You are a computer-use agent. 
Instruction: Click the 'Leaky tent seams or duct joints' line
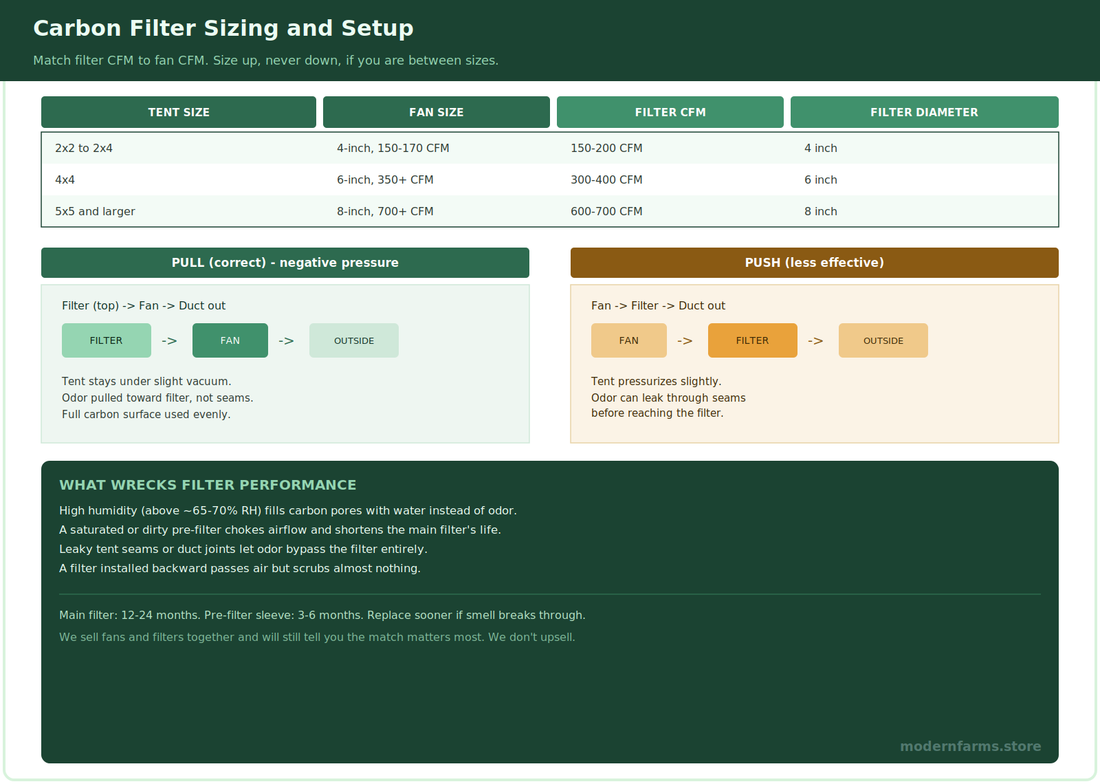[x=243, y=549]
